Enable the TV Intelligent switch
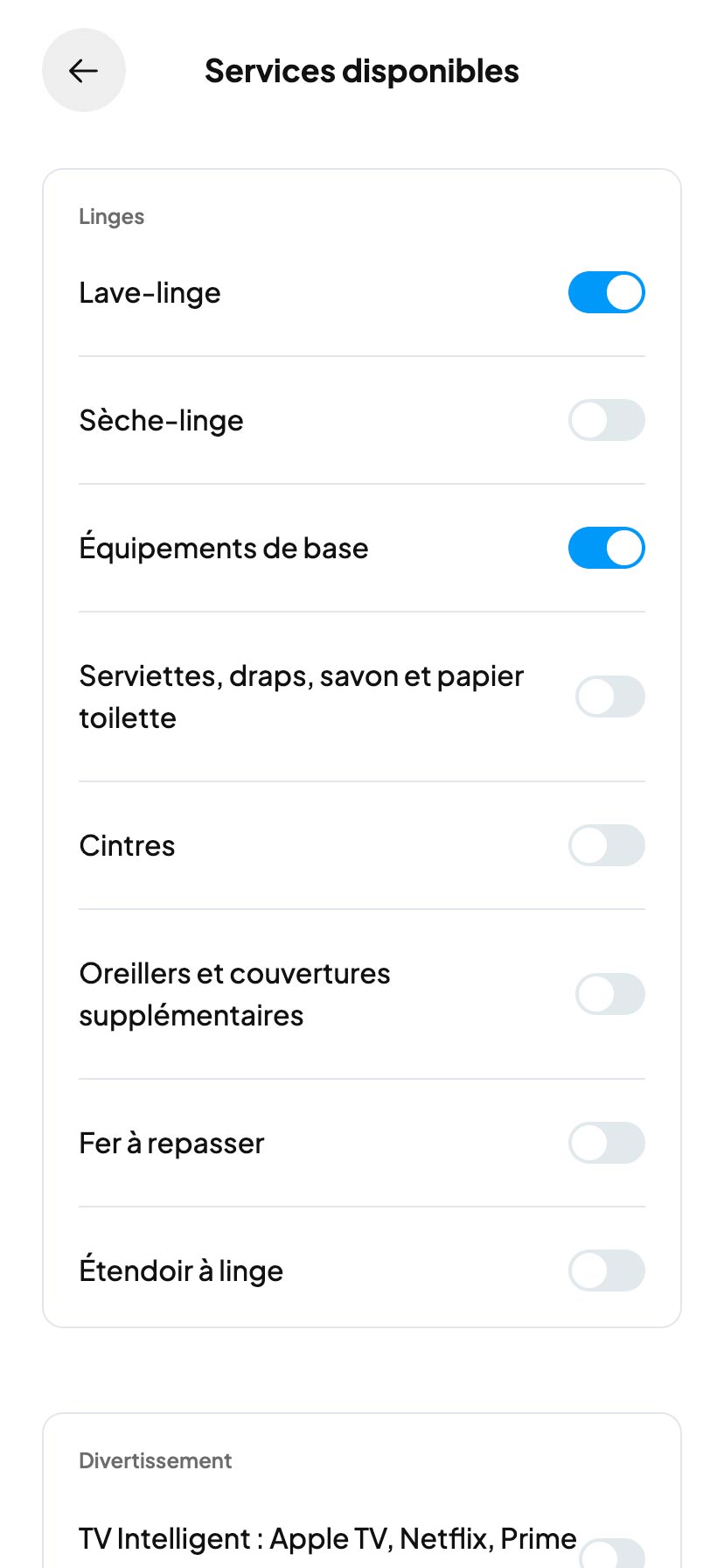 pos(611,1554)
